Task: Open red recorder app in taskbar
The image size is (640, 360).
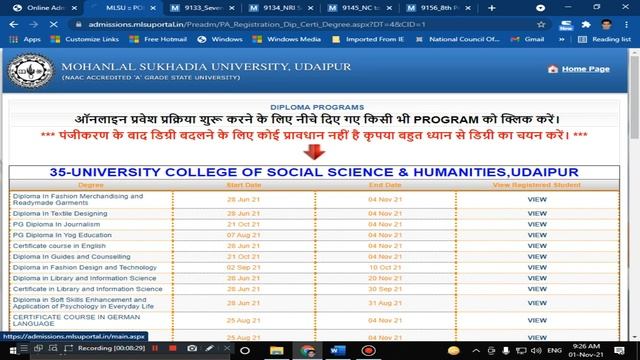Action: (x=369, y=351)
